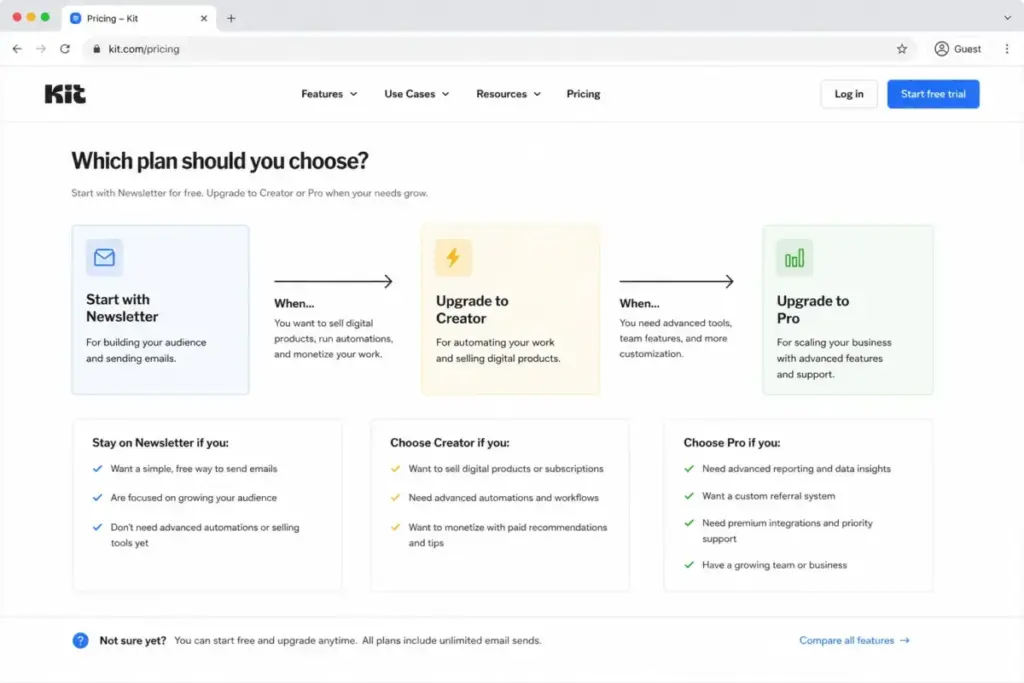Image resolution: width=1024 pixels, height=683 pixels.
Task: Click the Guest profile icon
Action: [941, 49]
